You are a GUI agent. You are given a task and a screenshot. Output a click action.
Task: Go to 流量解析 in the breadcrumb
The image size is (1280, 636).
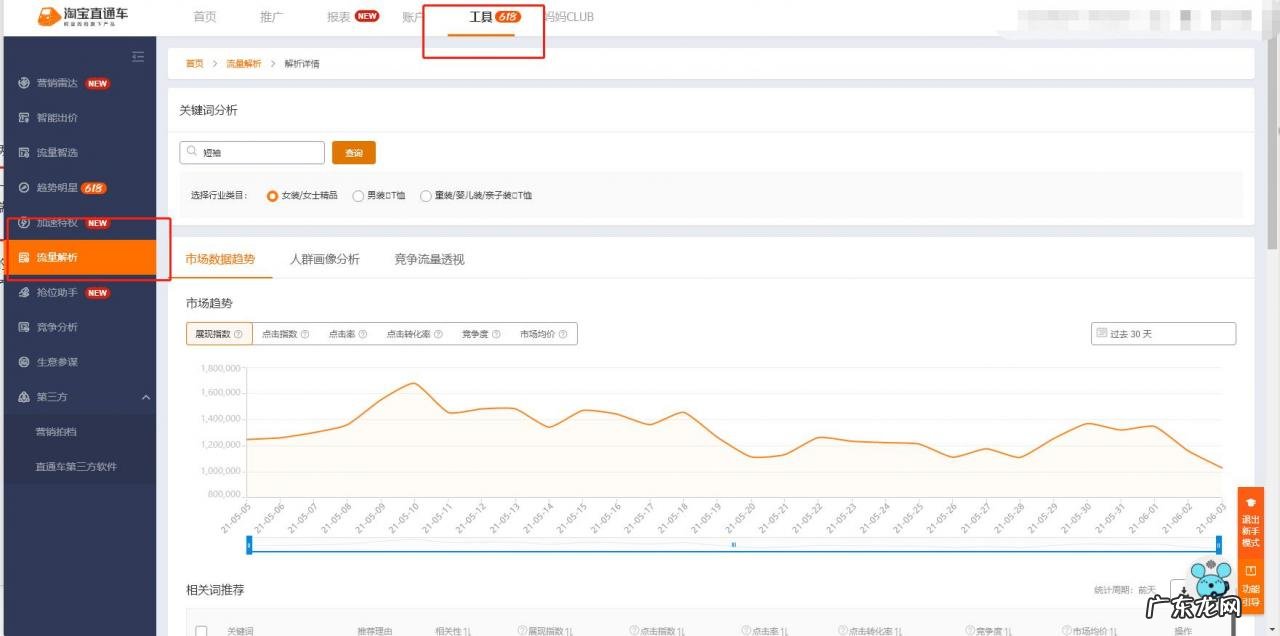click(x=243, y=64)
